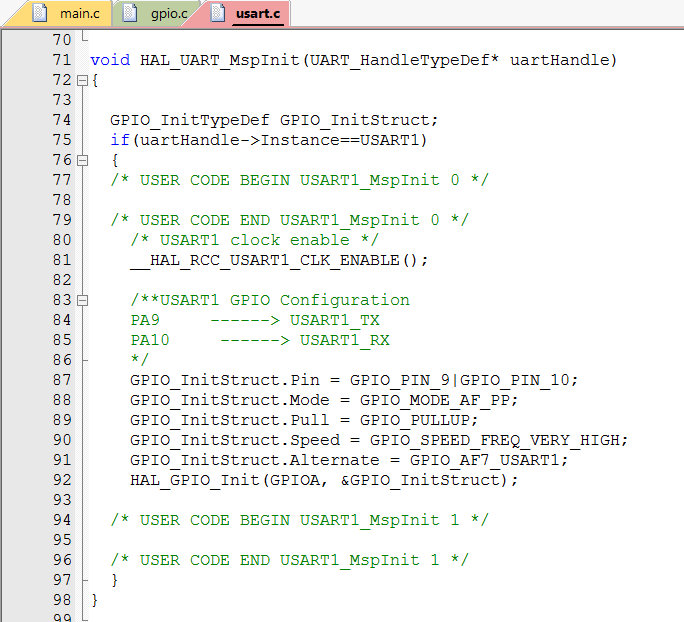Click GPIO_SPEED_FREQ_VERY_HIGH on line 90

click(494, 441)
